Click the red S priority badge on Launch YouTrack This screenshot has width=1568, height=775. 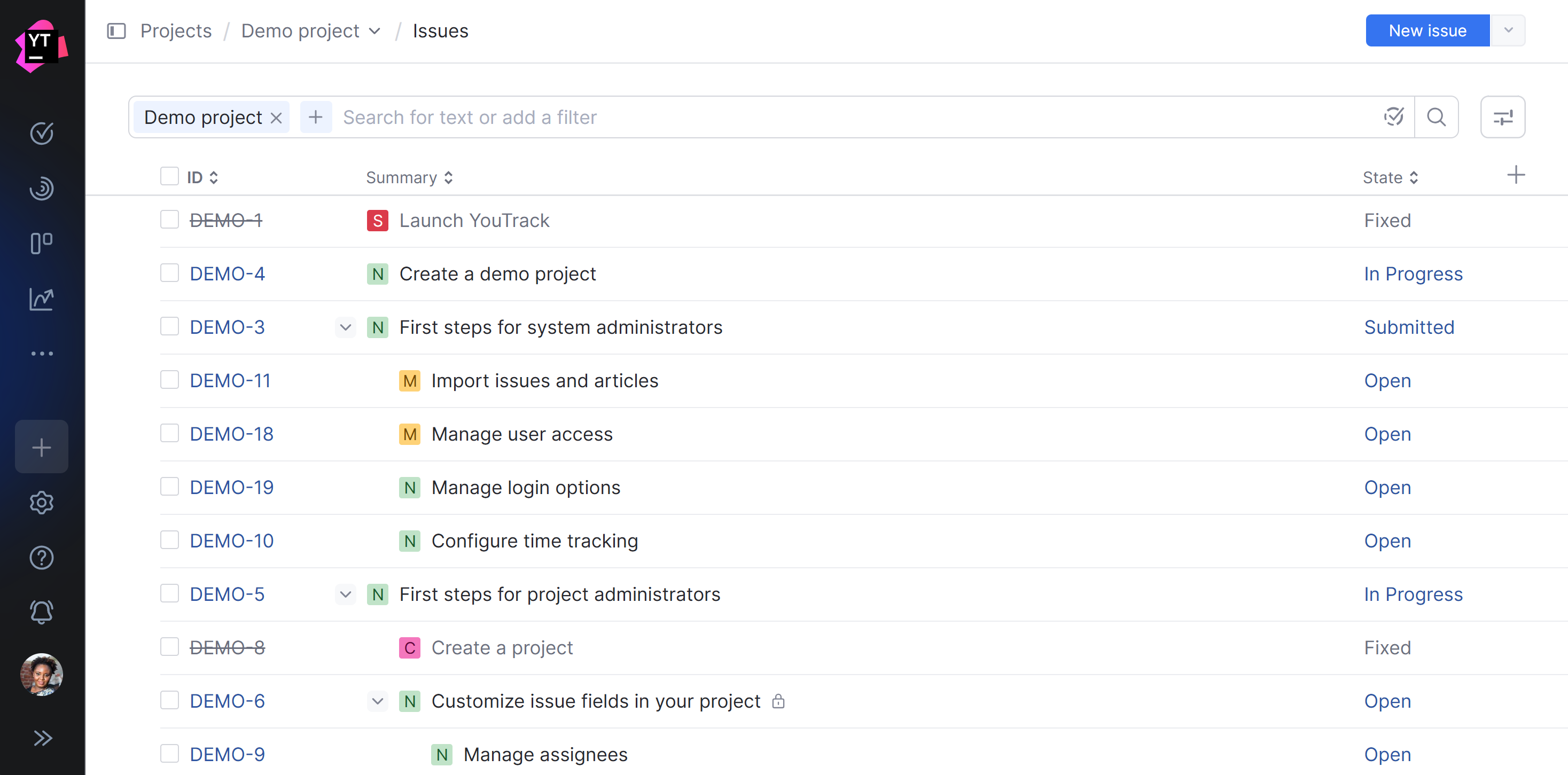coord(377,220)
